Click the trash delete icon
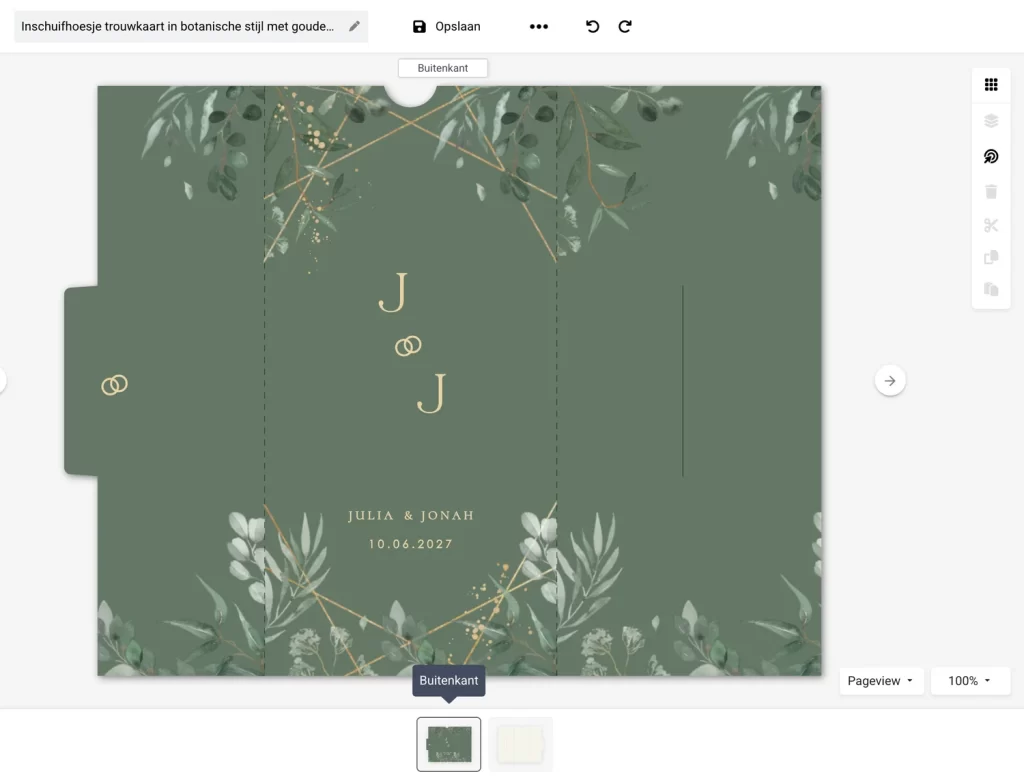The image size is (1024, 778). coord(991,192)
